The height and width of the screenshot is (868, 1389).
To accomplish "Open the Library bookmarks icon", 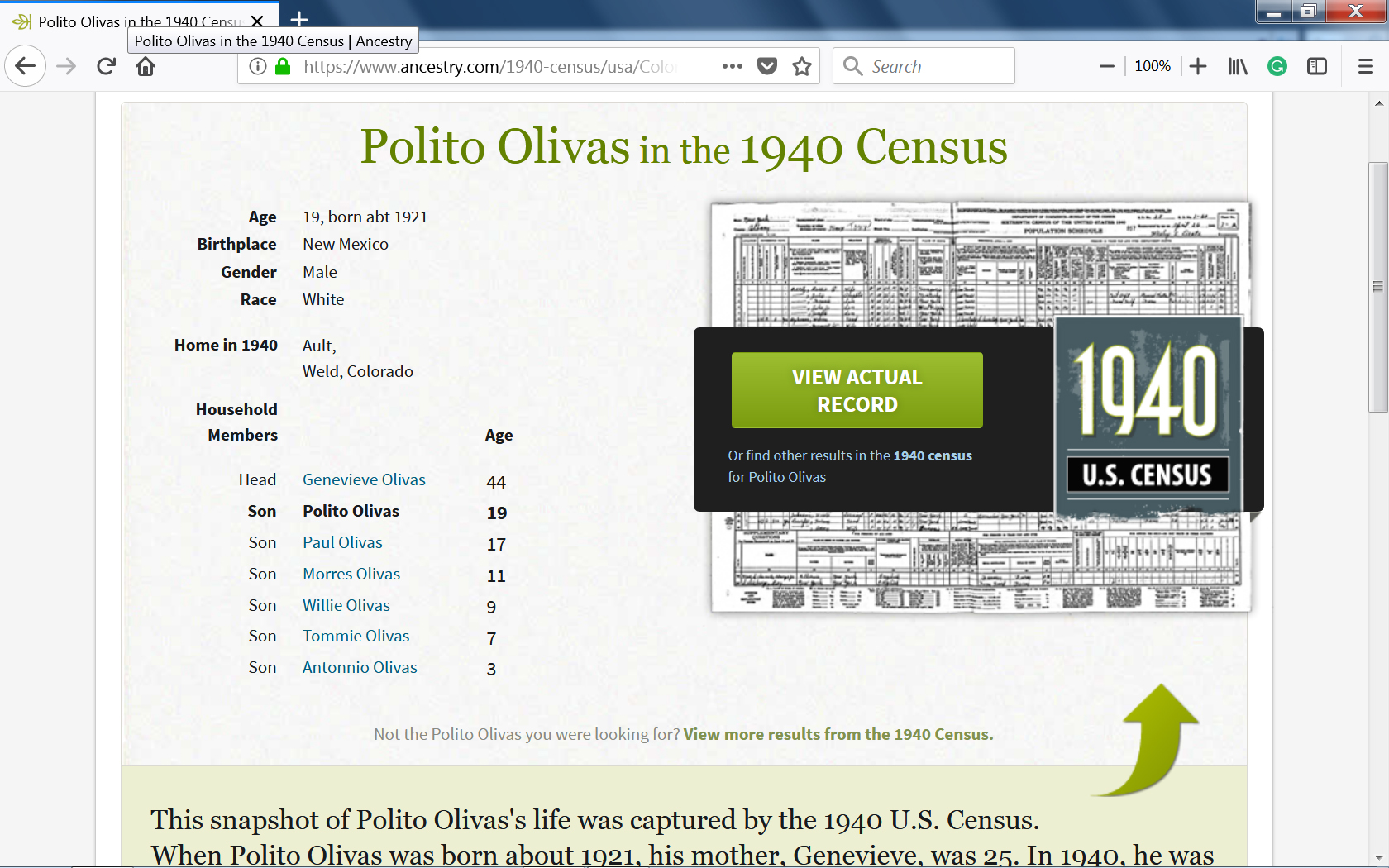I will click(x=1238, y=66).
